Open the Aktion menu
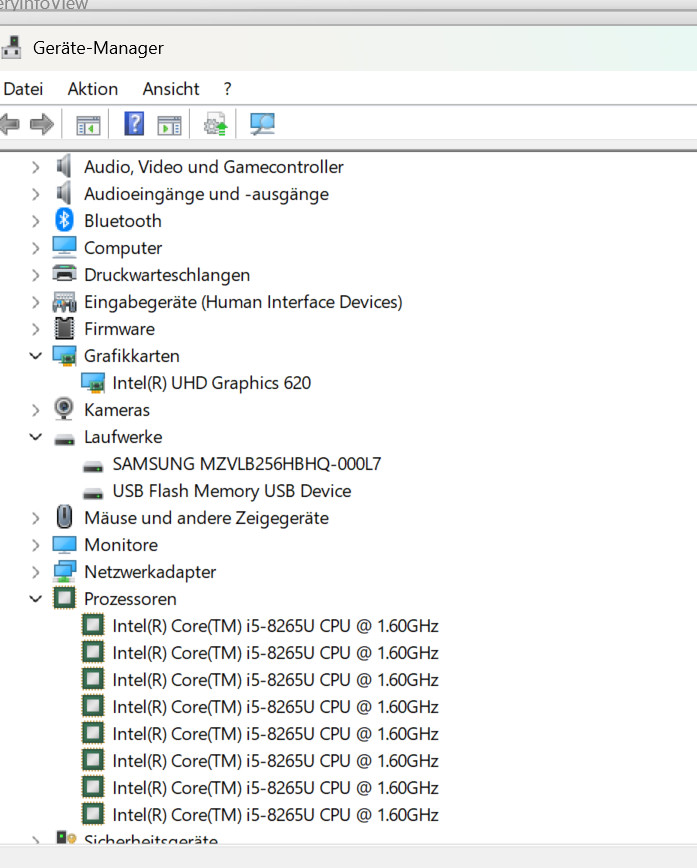Viewport: 697px width, 868px height. click(92, 89)
